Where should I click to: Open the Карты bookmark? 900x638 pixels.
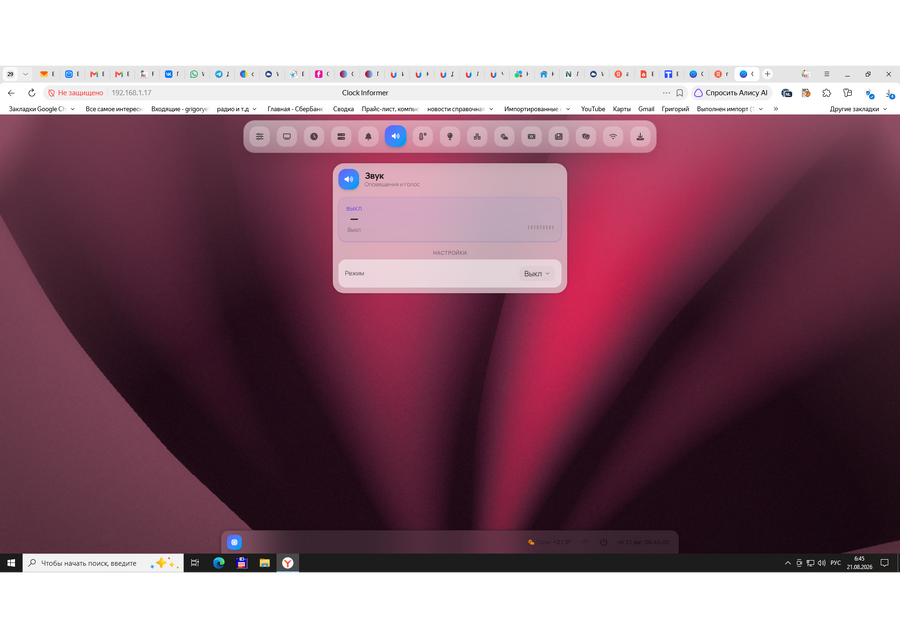point(622,109)
